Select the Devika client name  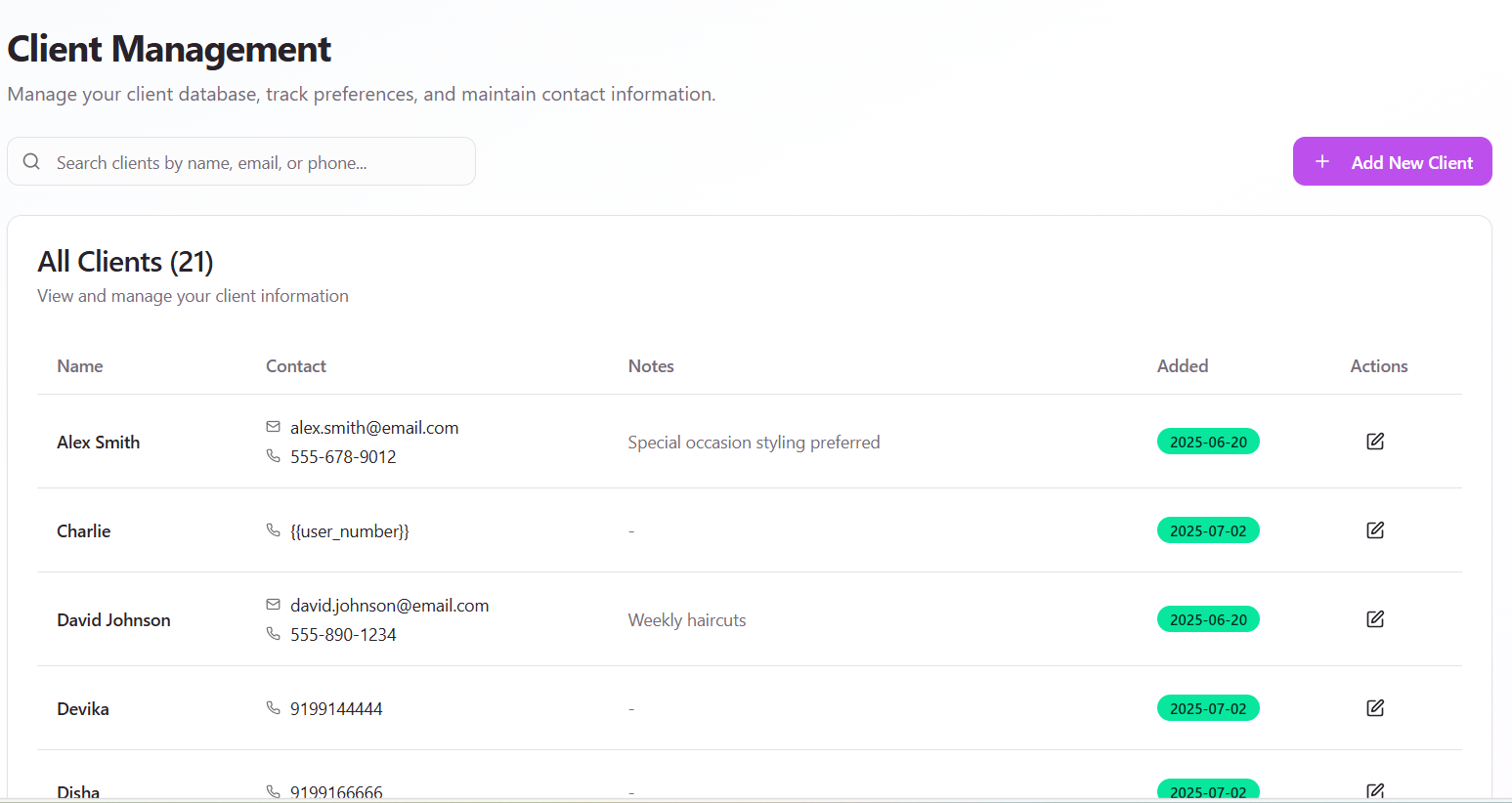click(83, 709)
